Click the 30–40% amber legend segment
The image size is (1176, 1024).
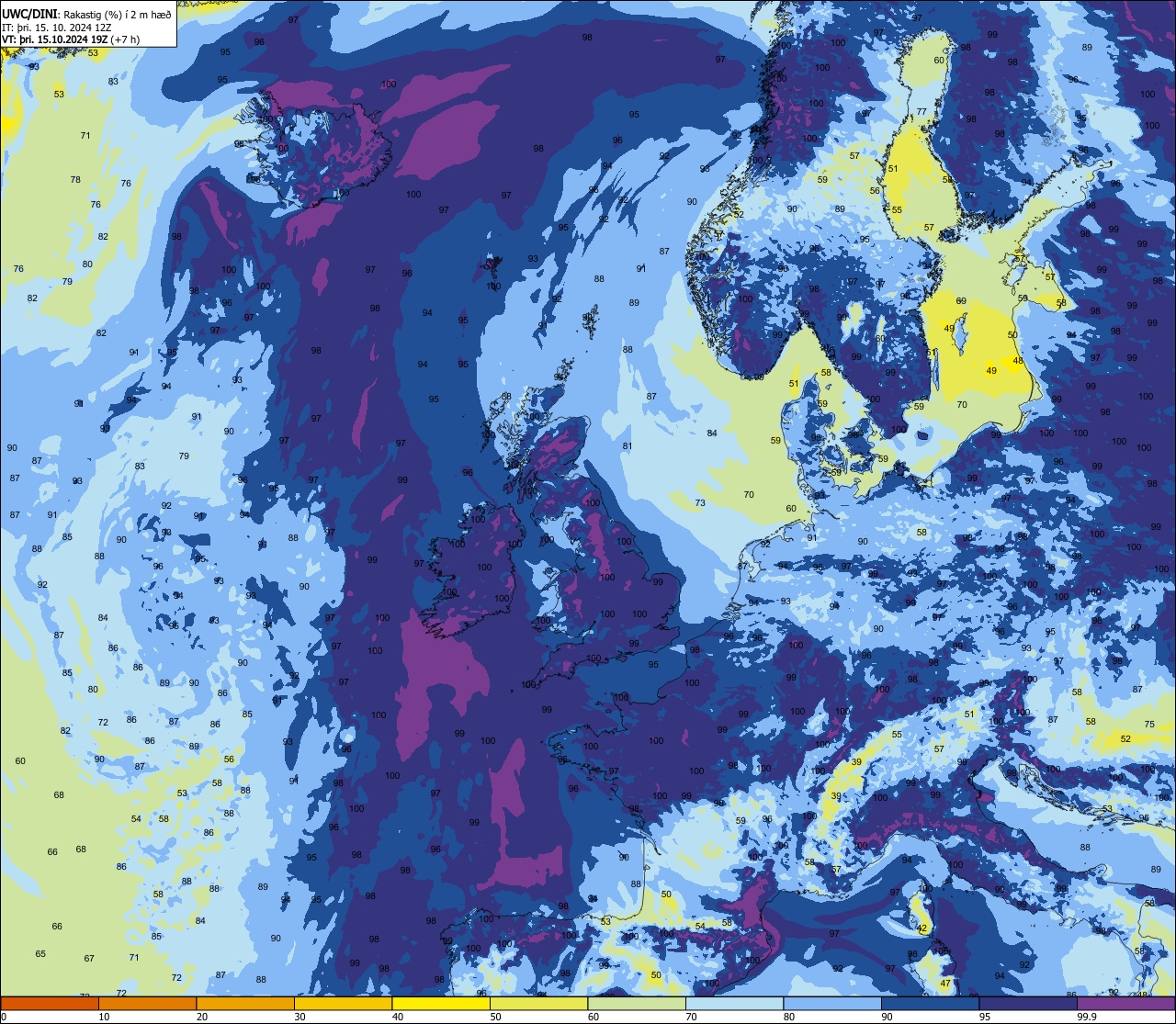pos(344,1003)
